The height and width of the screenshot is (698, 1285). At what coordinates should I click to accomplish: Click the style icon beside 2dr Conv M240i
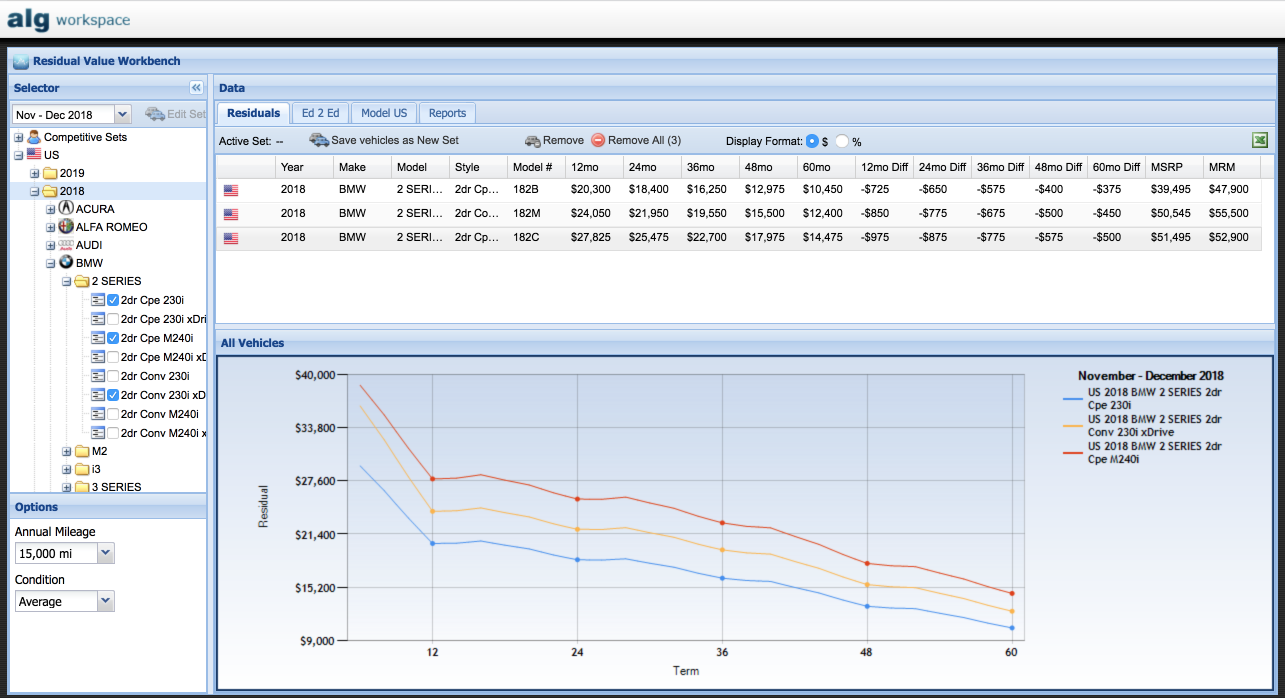(x=98, y=414)
